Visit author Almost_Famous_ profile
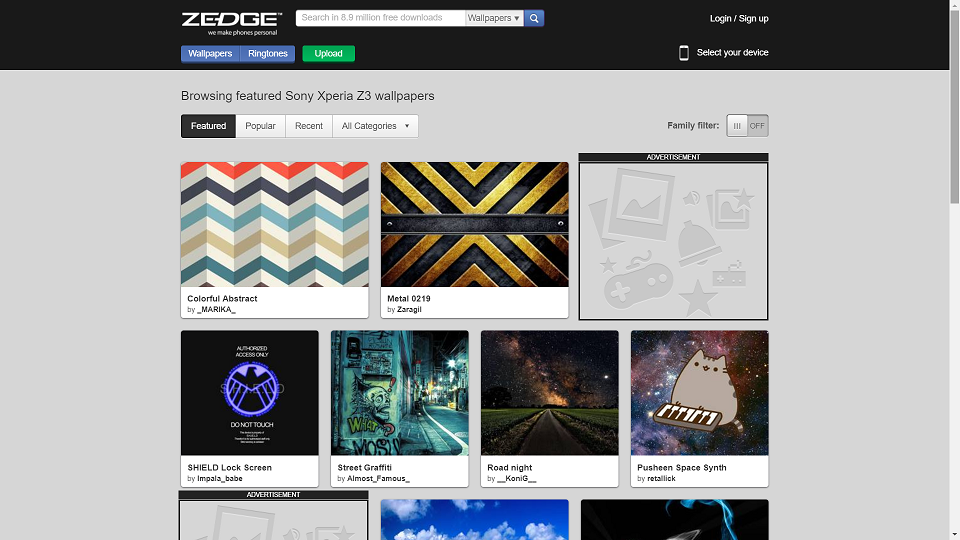The image size is (960, 540). click(x=378, y=479)
